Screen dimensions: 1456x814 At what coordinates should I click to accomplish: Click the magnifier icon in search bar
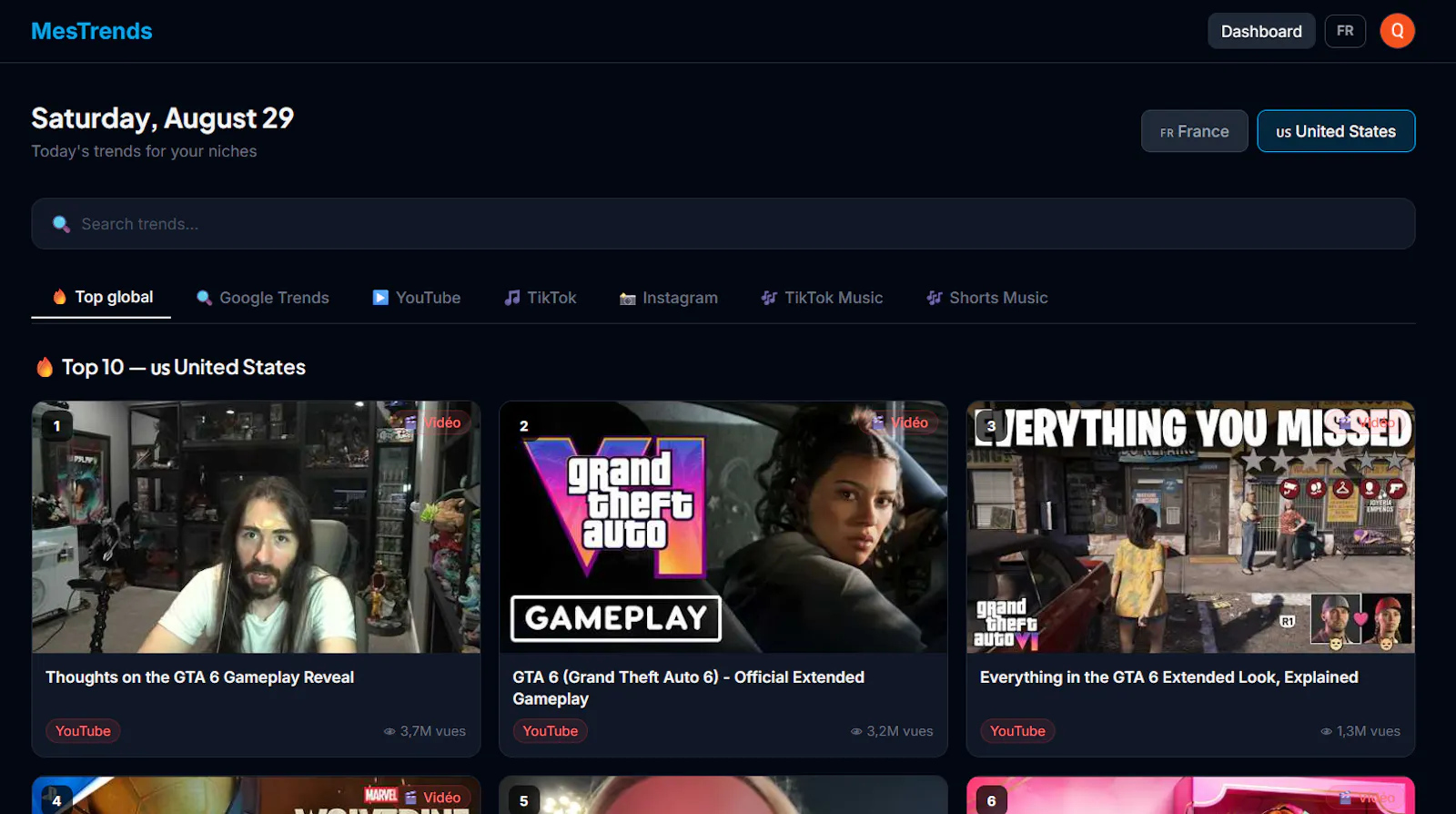(61, 224)
